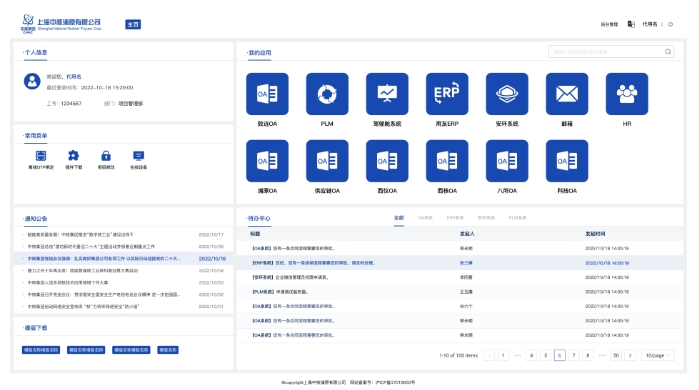699x390 pixels.
Task: Open the puzzle-piece plugin download icon
Action: click(x=73, y=156)
